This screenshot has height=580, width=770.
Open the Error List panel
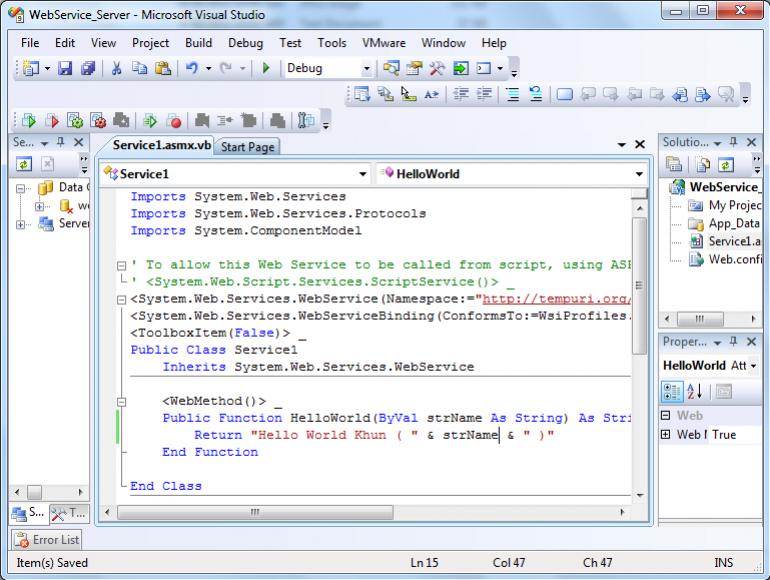point(47,540)
